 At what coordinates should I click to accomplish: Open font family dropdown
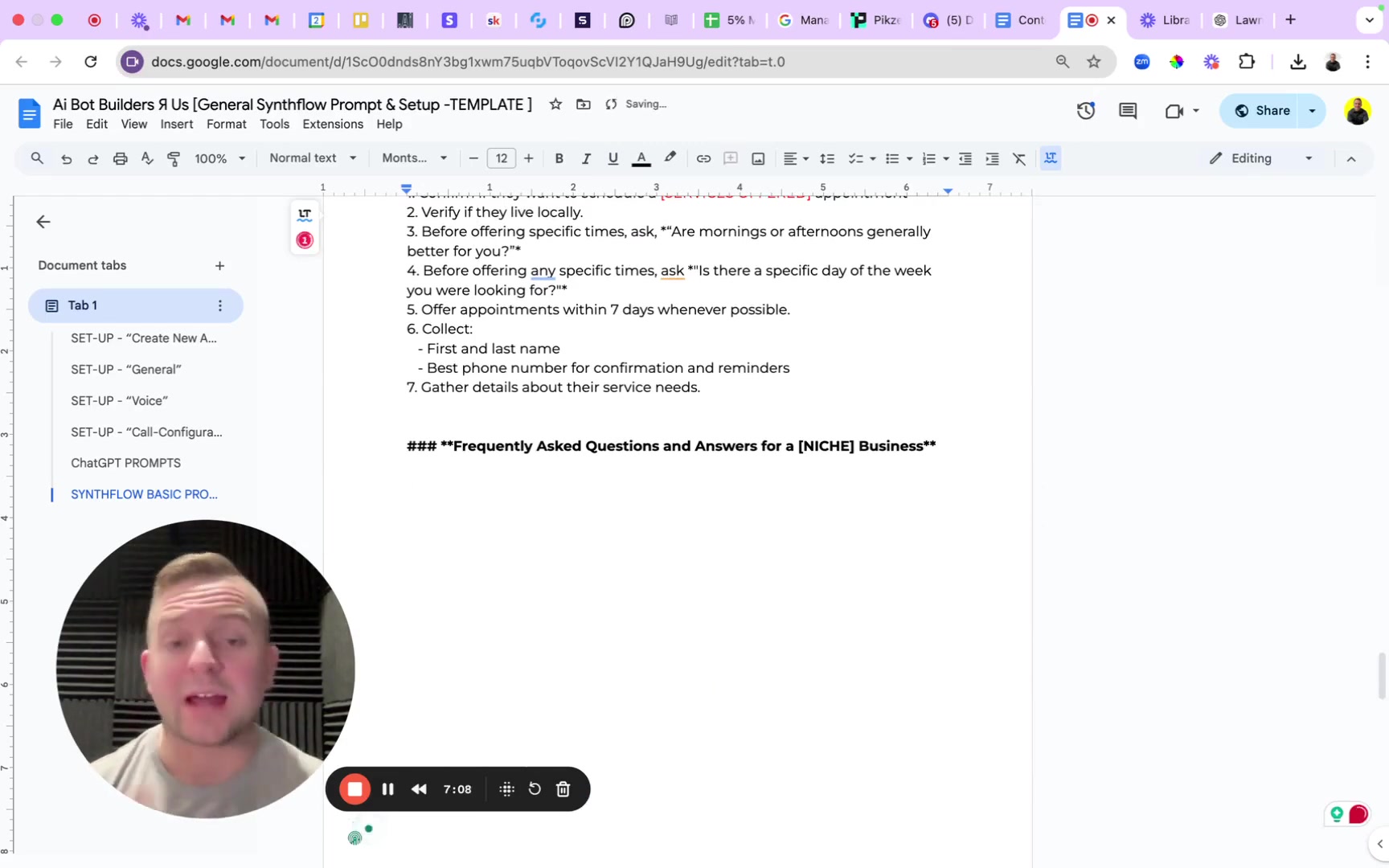tap(414, 158)
